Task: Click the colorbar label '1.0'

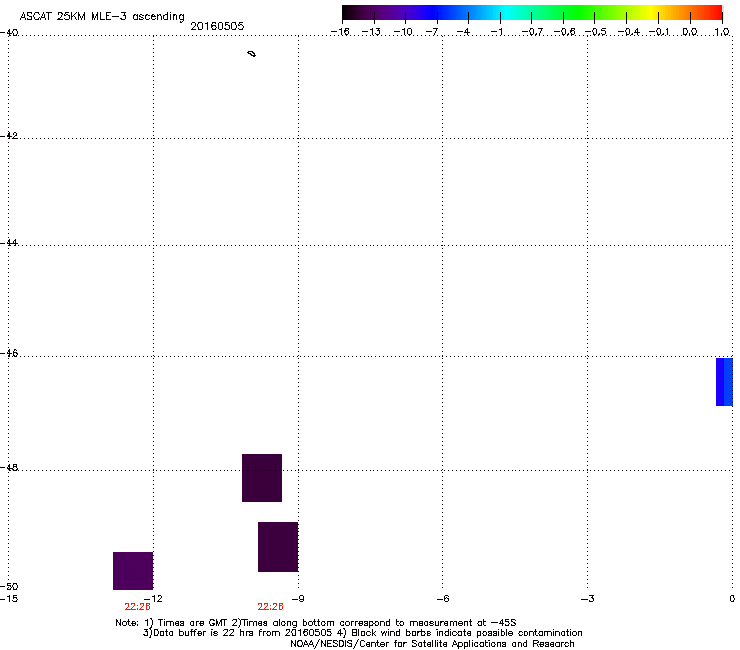Action: coord(722,32)
